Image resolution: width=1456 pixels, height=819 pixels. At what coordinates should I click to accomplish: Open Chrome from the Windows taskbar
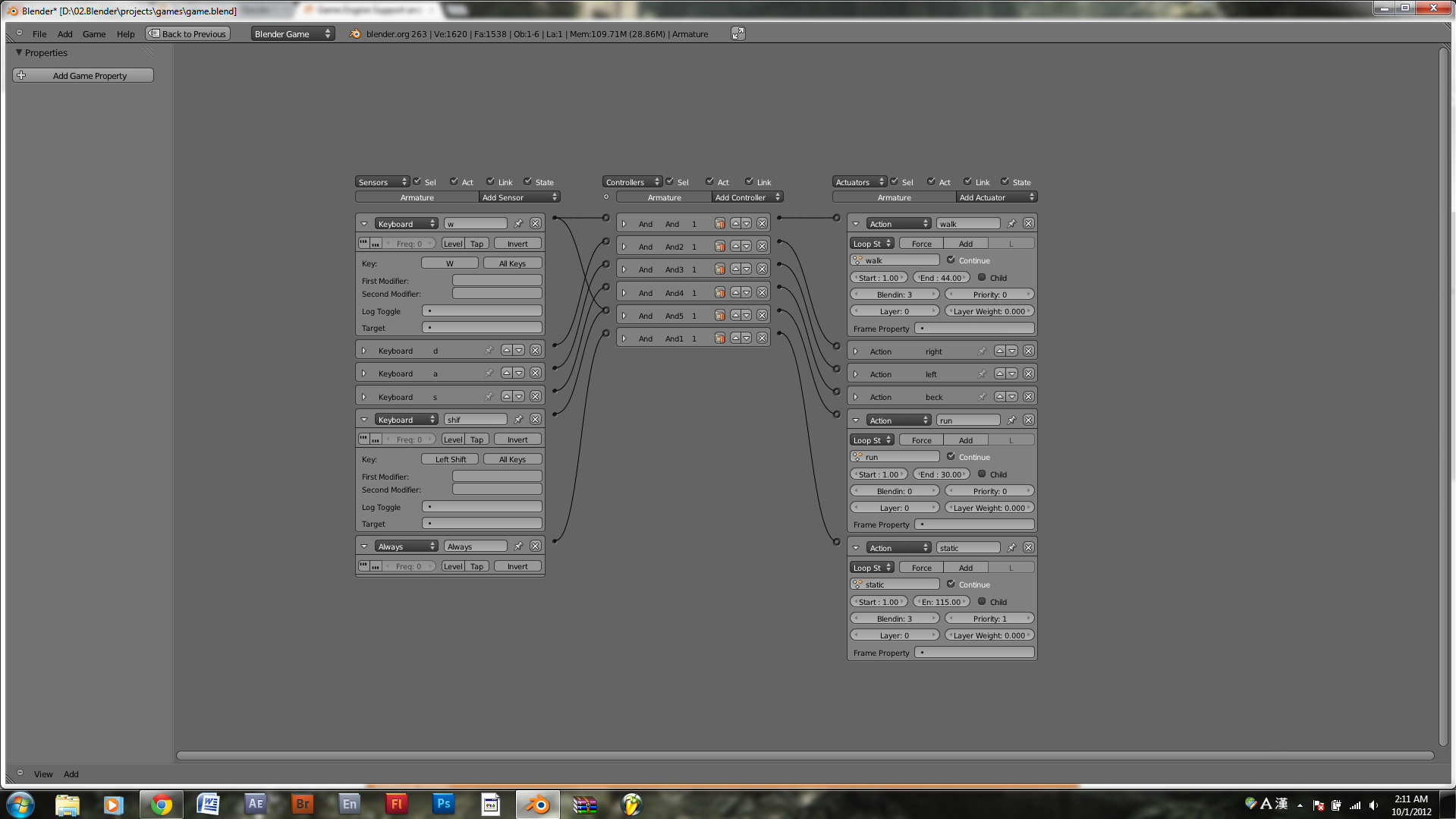point(161,804)
